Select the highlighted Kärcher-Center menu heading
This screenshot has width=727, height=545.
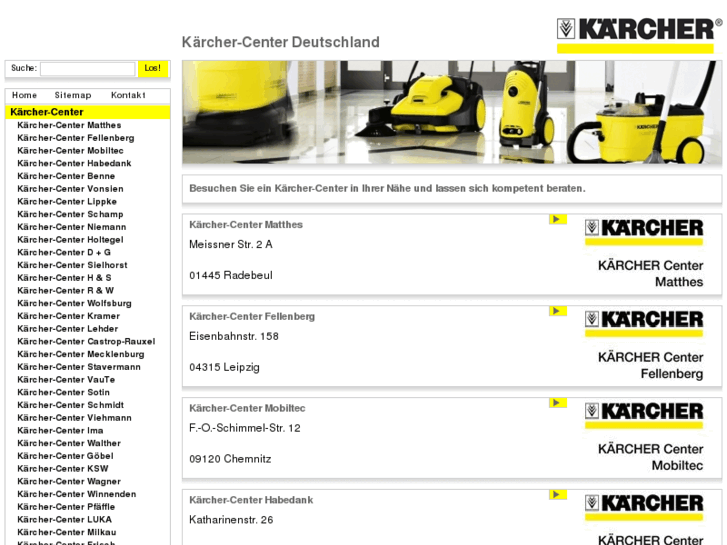point(88,112)
